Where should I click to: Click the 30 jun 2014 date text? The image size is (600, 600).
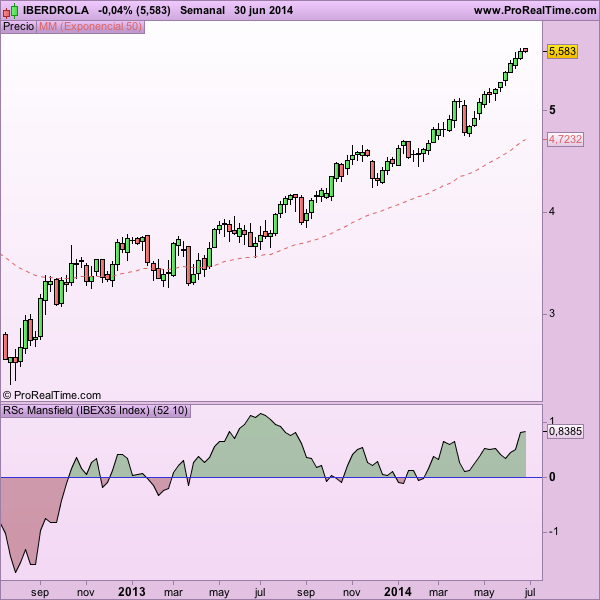tap(264, 10)
